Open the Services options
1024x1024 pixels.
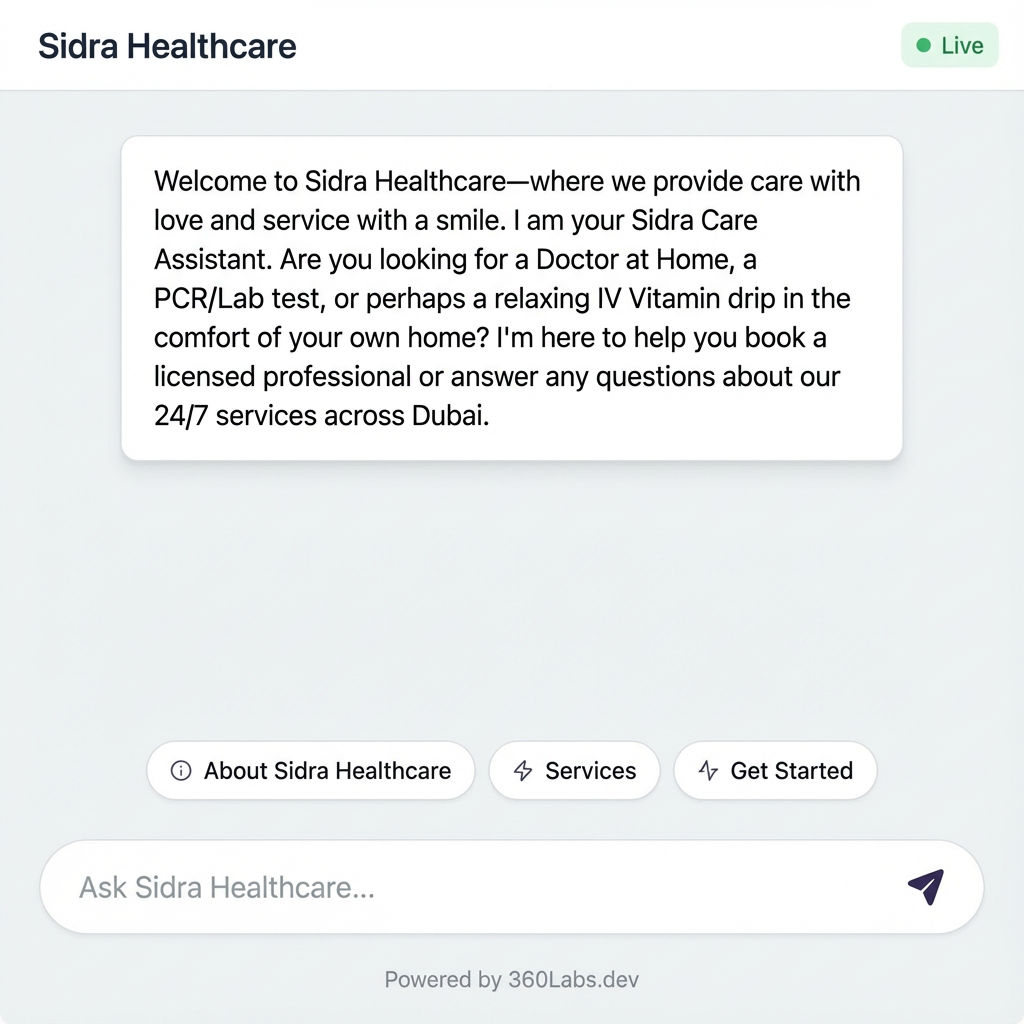[574, 770]
